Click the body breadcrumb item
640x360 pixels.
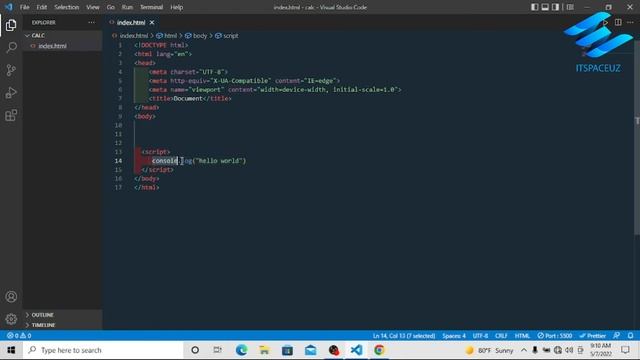[x=196, y=36]
